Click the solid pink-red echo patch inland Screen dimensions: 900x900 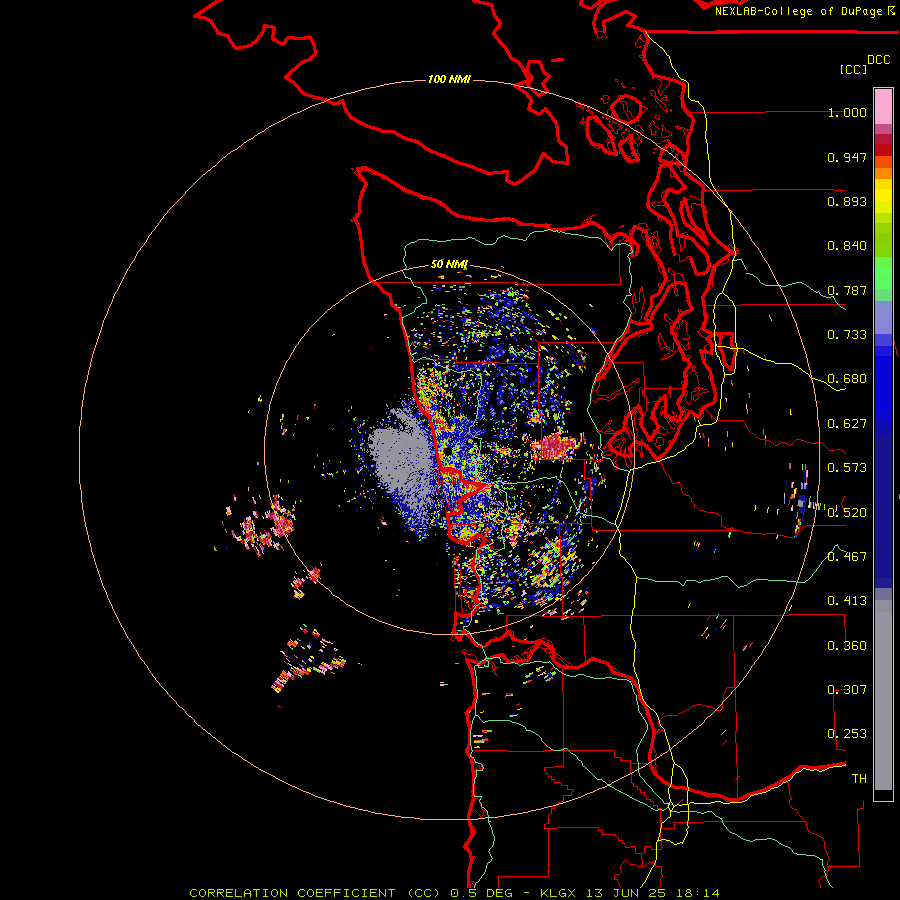click(x=554, y=448)
